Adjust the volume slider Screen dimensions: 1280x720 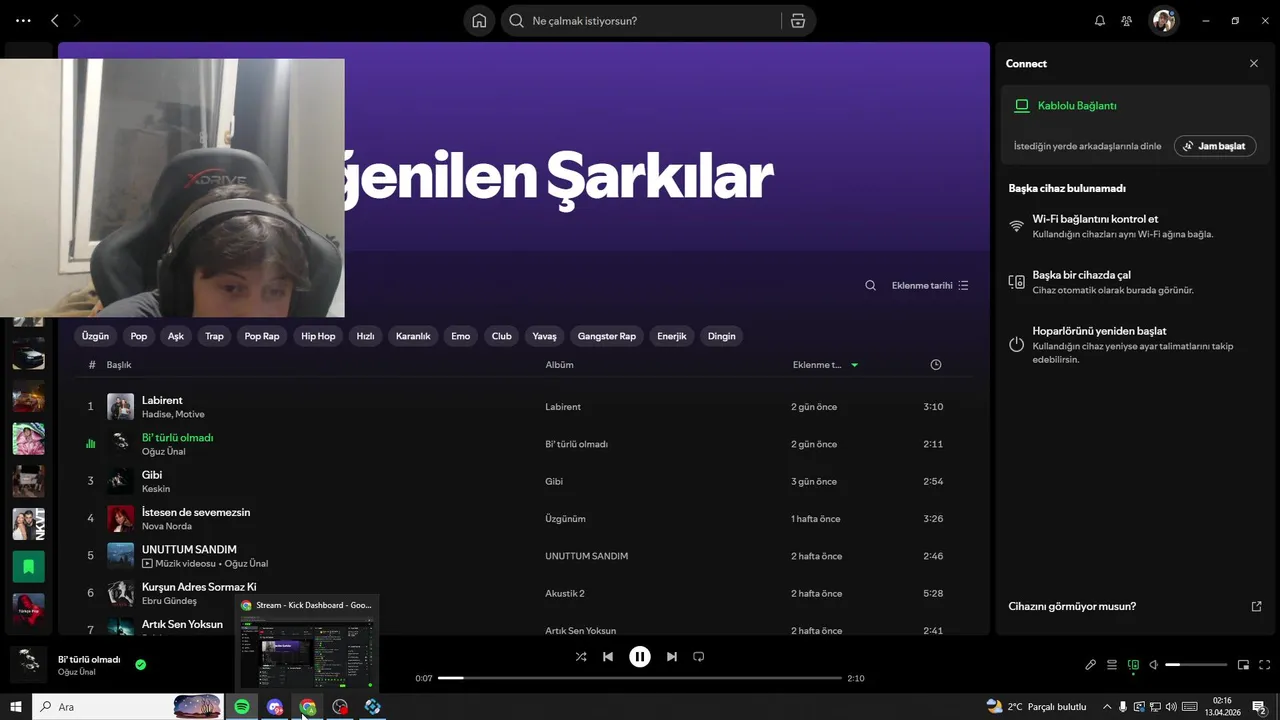coord(1196,665)
